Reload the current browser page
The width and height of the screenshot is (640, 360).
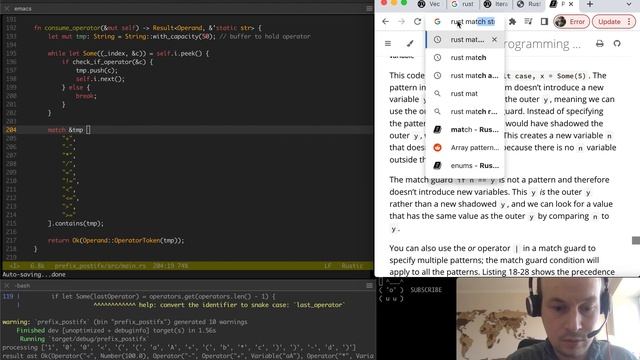coord(417,22)
